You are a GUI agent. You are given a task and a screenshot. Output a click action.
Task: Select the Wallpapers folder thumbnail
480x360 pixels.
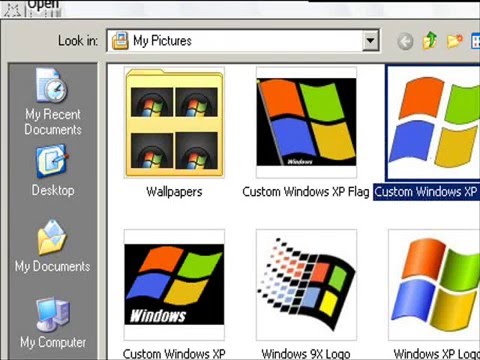(x=174, y=122)
